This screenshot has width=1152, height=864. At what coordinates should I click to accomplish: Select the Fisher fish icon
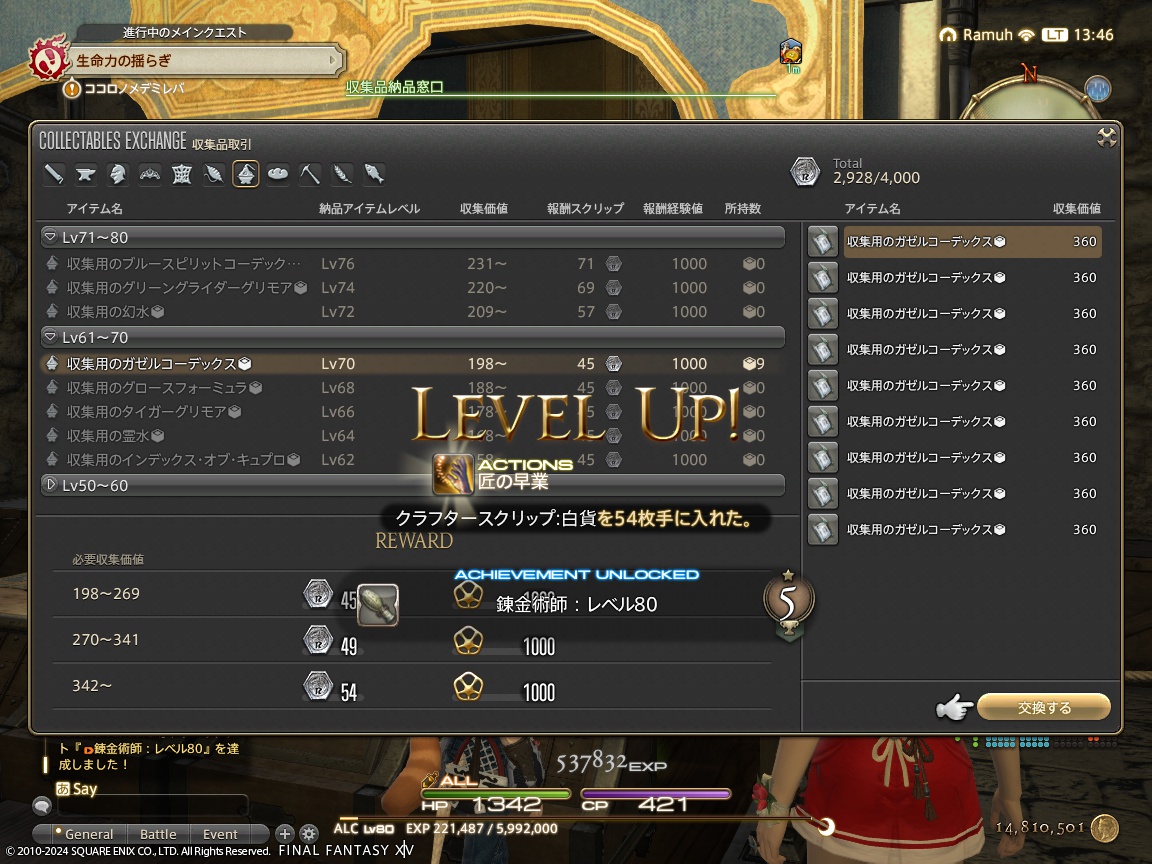point(373,174)
